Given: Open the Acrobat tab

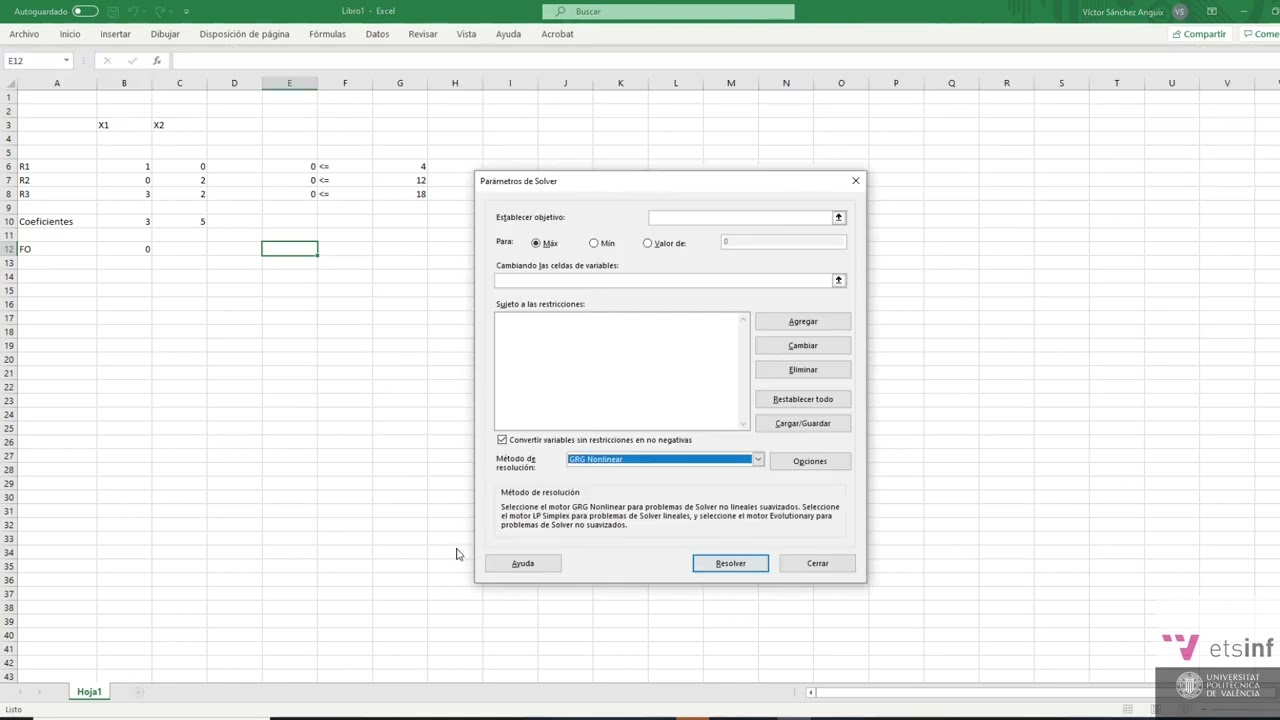Looking at the screenshot, I should click(x=557, y=34).
